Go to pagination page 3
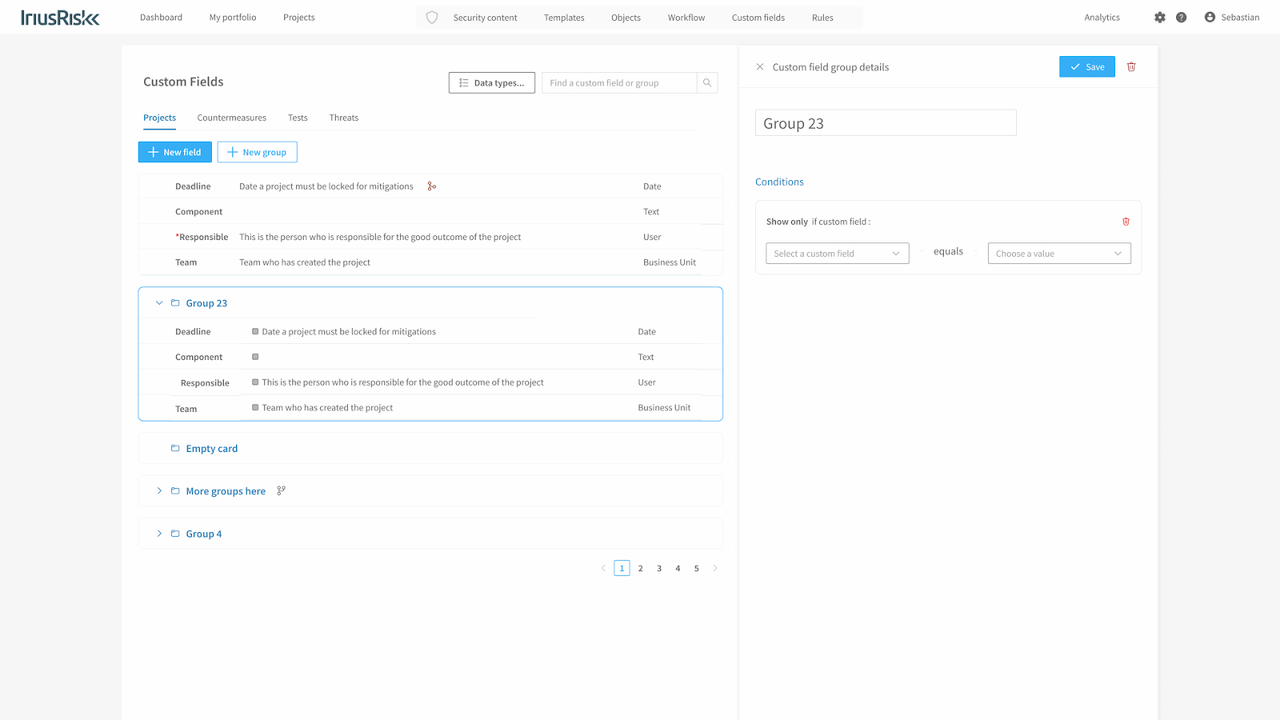 (659, 568)
